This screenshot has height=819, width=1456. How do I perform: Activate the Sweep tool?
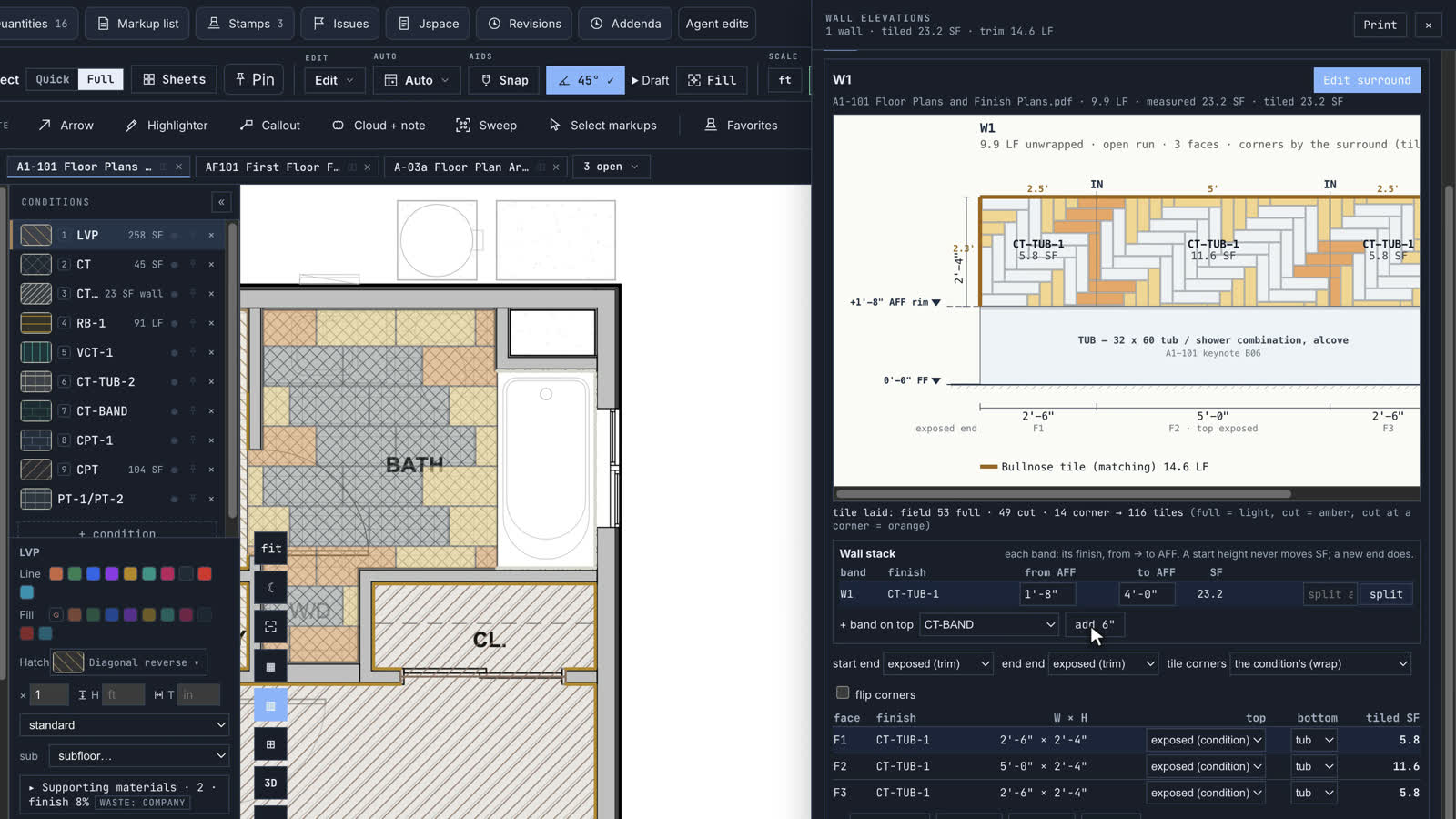click(486, 126)
